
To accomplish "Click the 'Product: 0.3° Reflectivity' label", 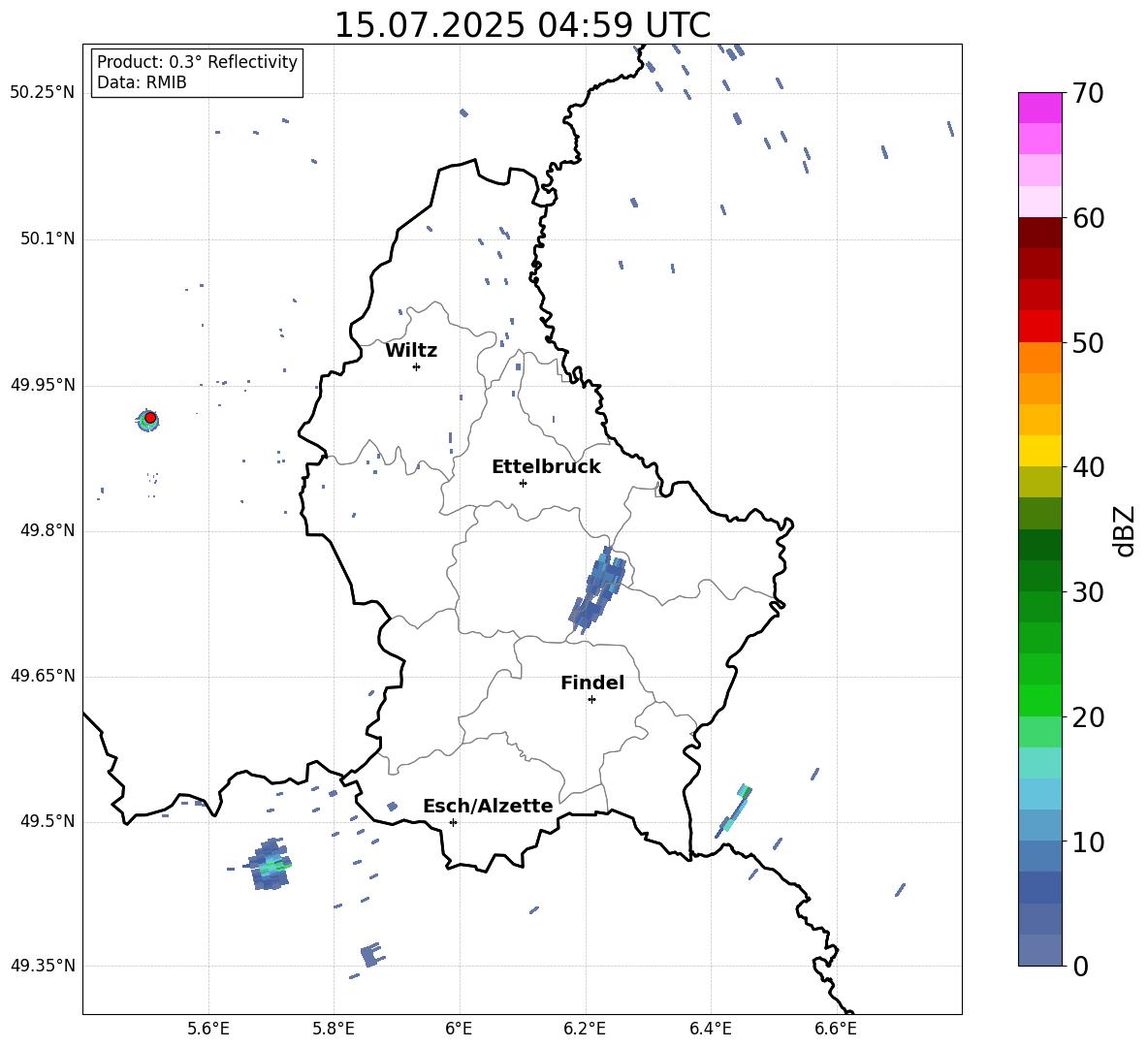I will (197, 62).
